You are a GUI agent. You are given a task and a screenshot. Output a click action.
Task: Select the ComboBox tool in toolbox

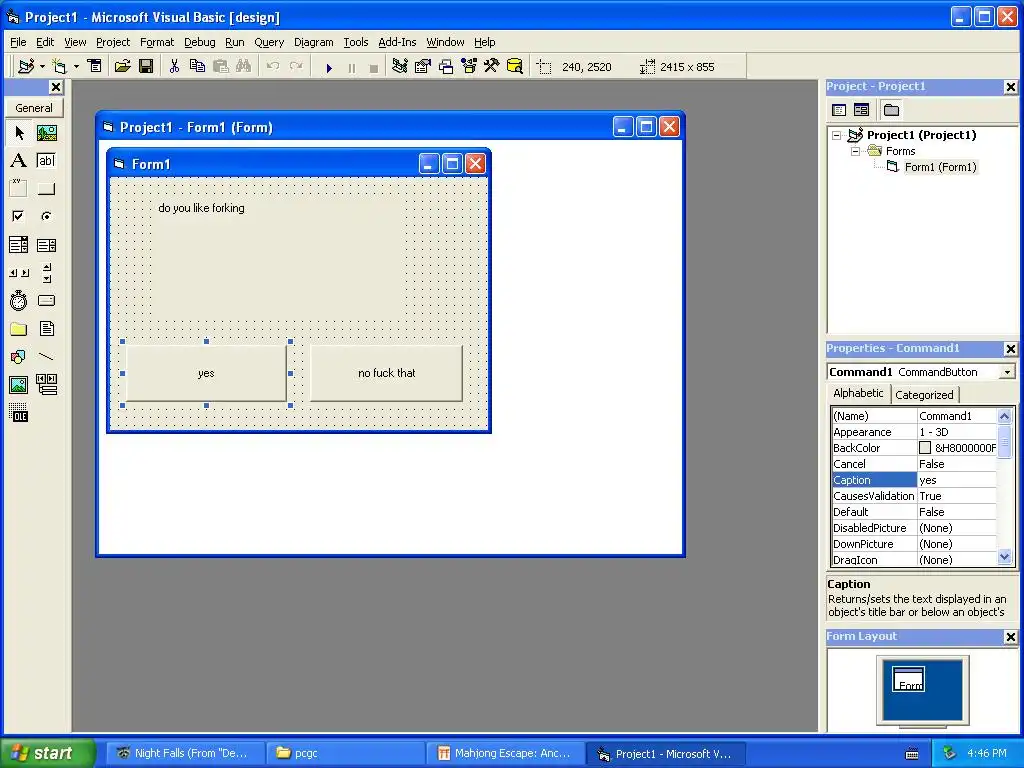tap(19, 245)
